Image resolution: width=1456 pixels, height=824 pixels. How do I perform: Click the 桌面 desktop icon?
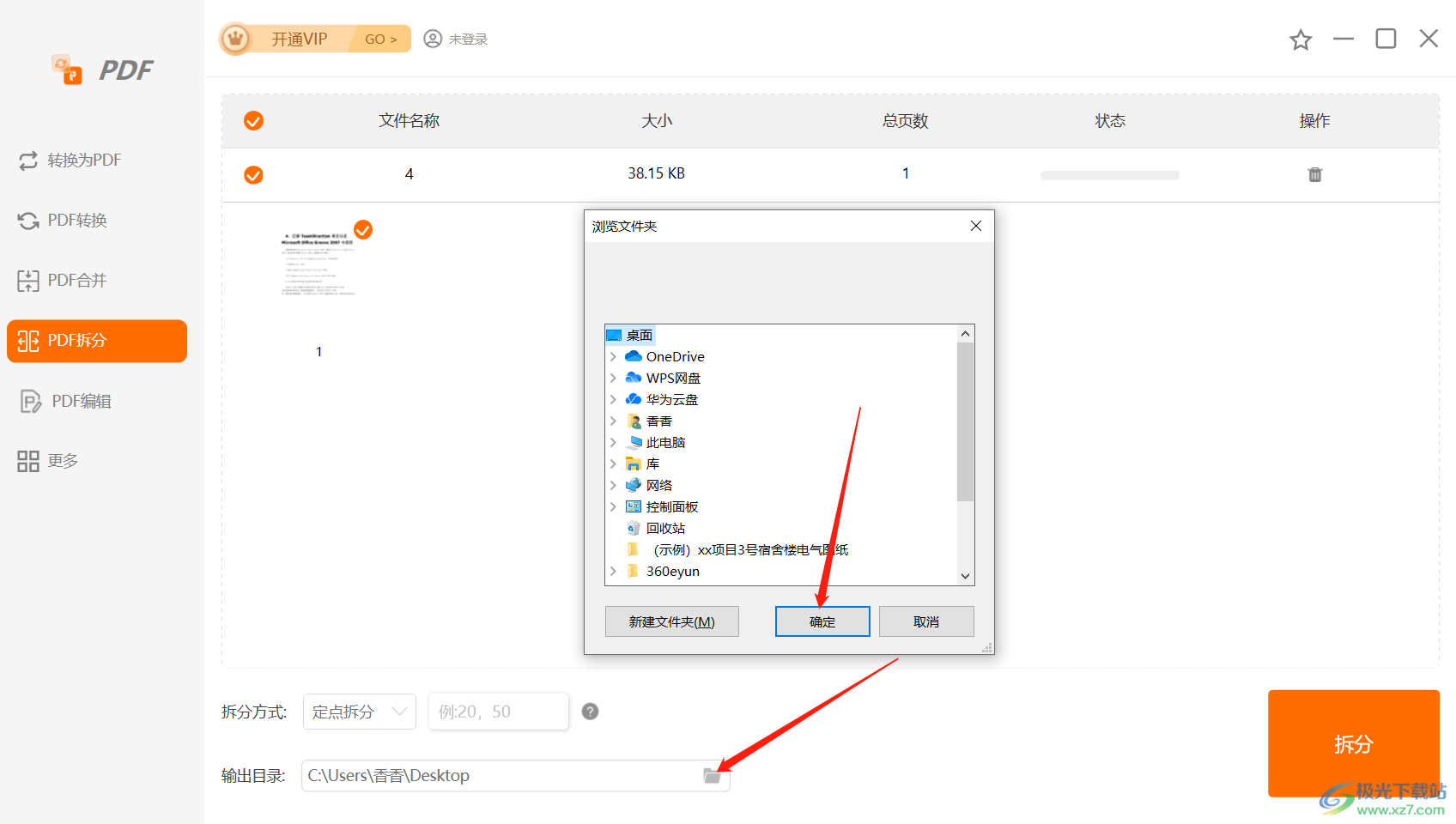614,335
